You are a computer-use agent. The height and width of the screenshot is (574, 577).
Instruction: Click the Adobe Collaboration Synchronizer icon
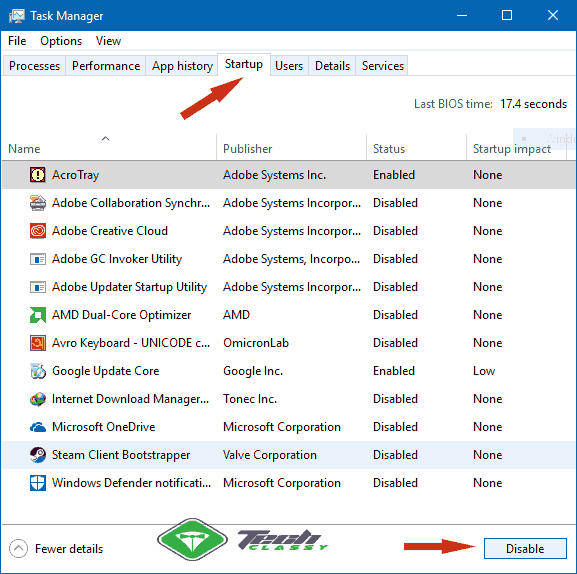[38, 202]
